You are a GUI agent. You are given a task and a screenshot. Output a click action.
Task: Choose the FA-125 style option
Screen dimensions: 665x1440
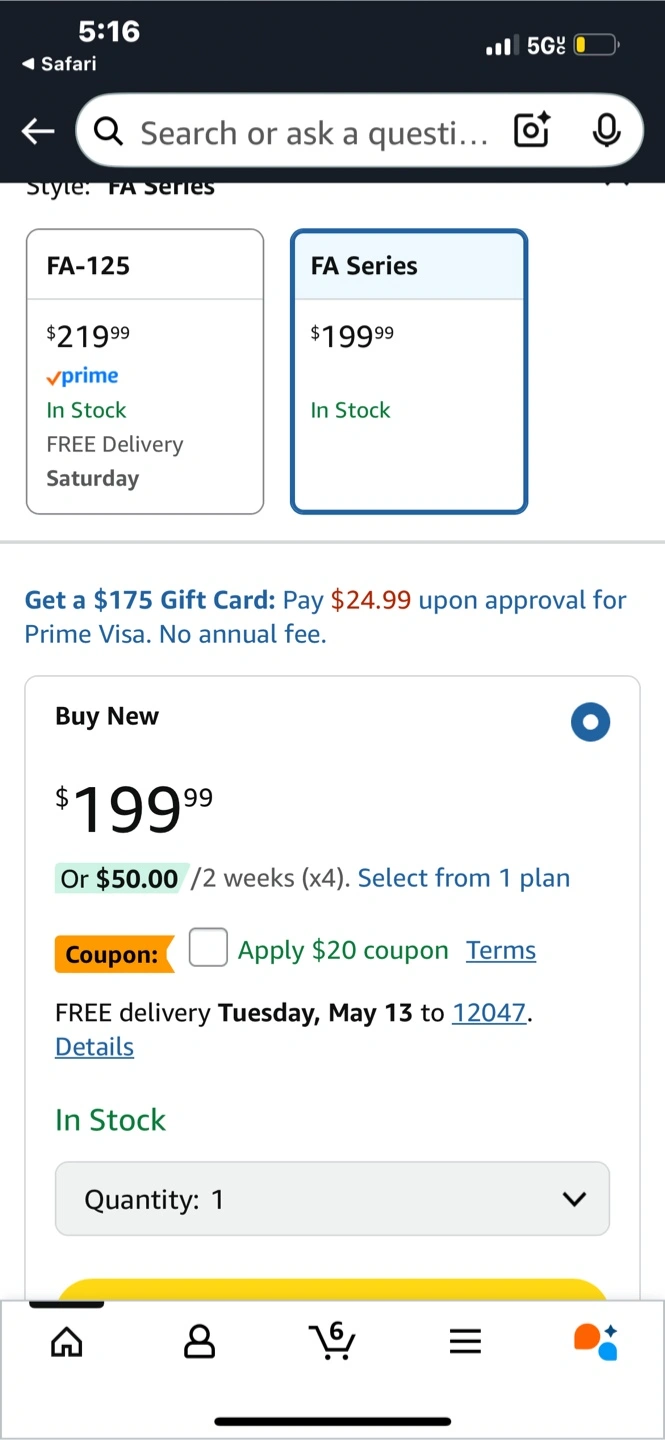point(145,371)
